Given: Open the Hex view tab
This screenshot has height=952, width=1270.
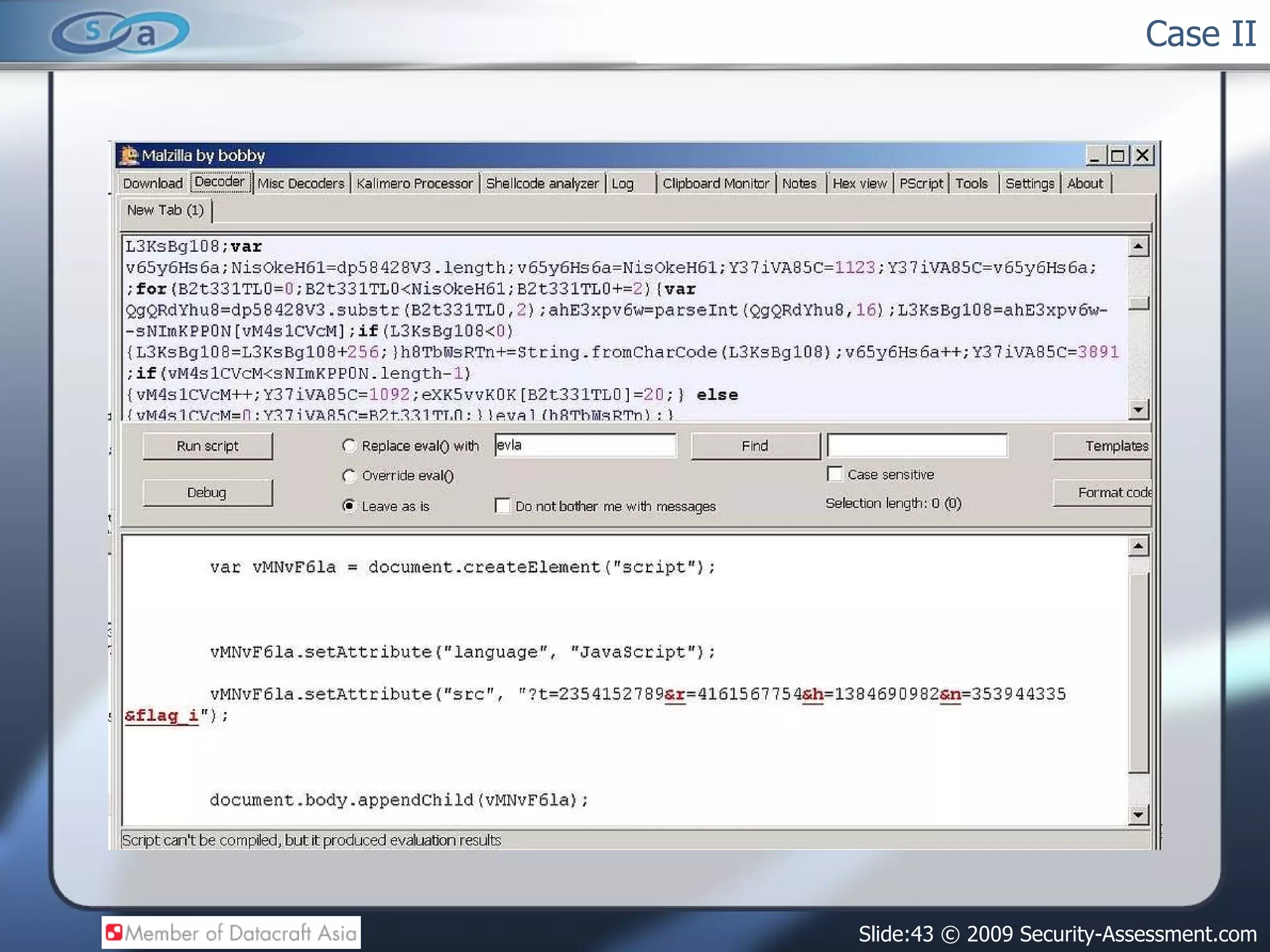Looking at the screenshot, I should [859, 183].
